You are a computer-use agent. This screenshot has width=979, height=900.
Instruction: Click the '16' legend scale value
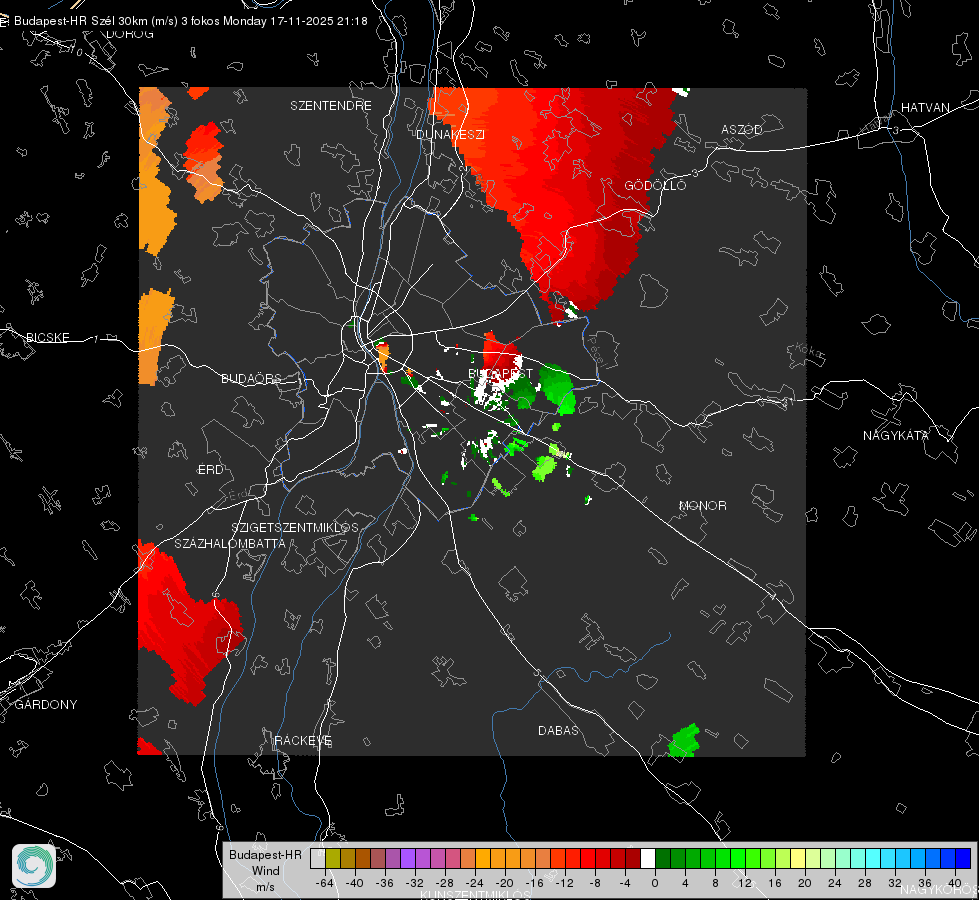[x=775, y=883]
